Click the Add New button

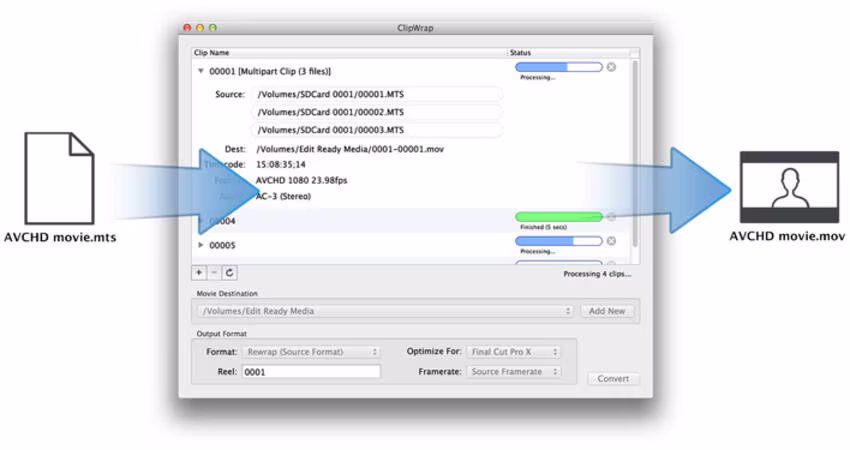pyautogui.click(x=607, y=311)
